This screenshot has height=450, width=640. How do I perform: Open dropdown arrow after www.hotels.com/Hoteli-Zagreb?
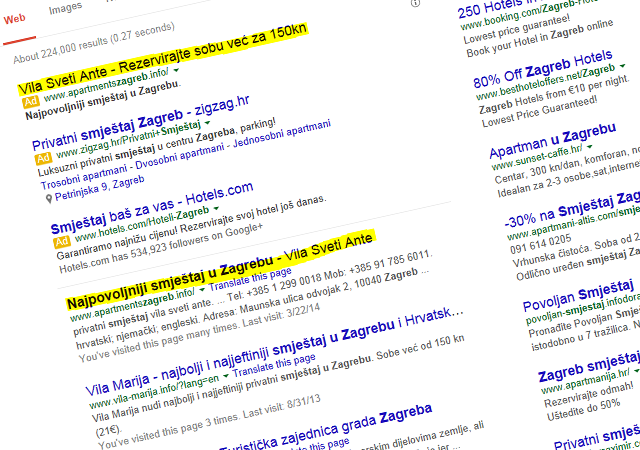216,208
